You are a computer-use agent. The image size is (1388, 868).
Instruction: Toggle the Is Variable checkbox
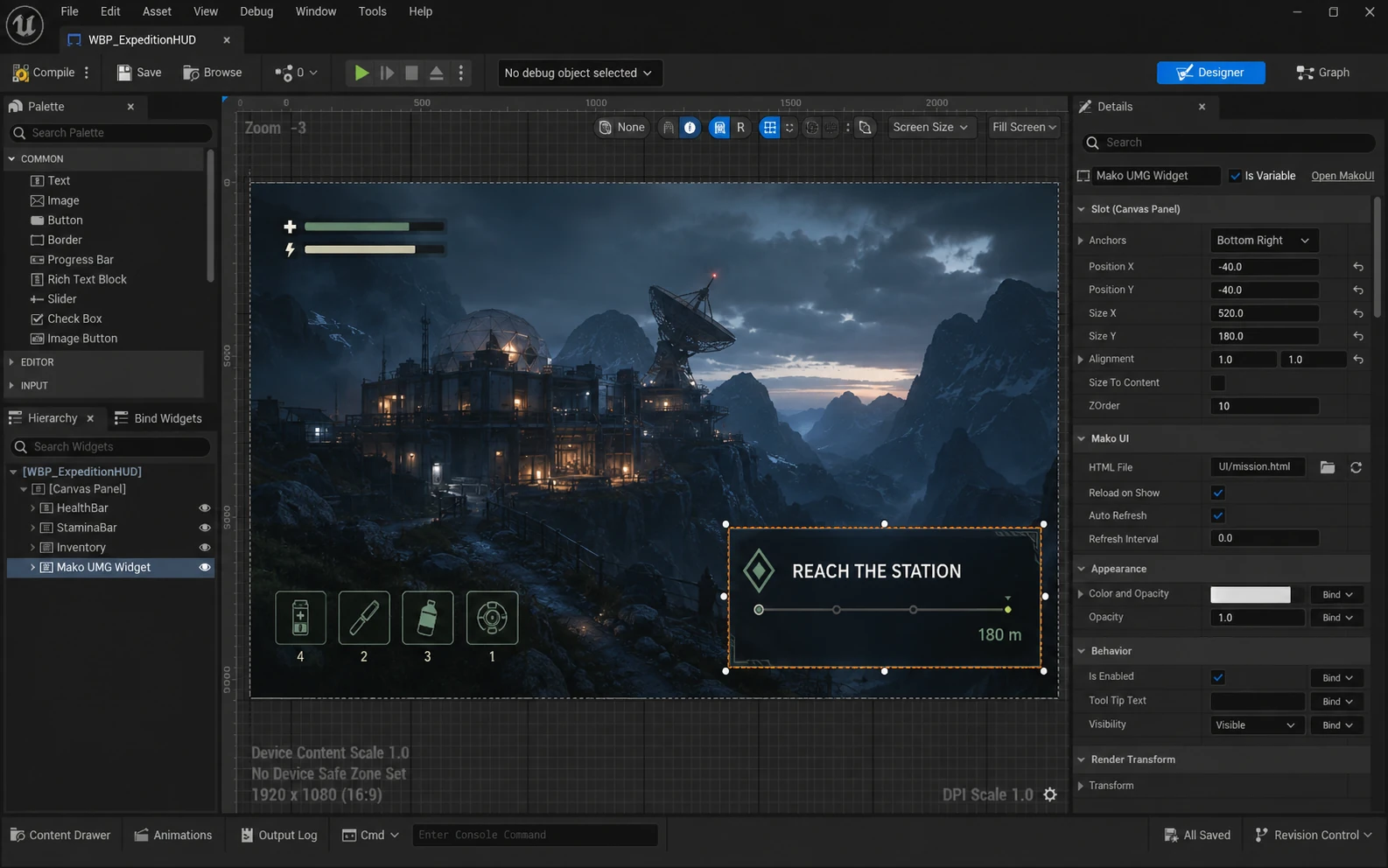coord(1235,176)
